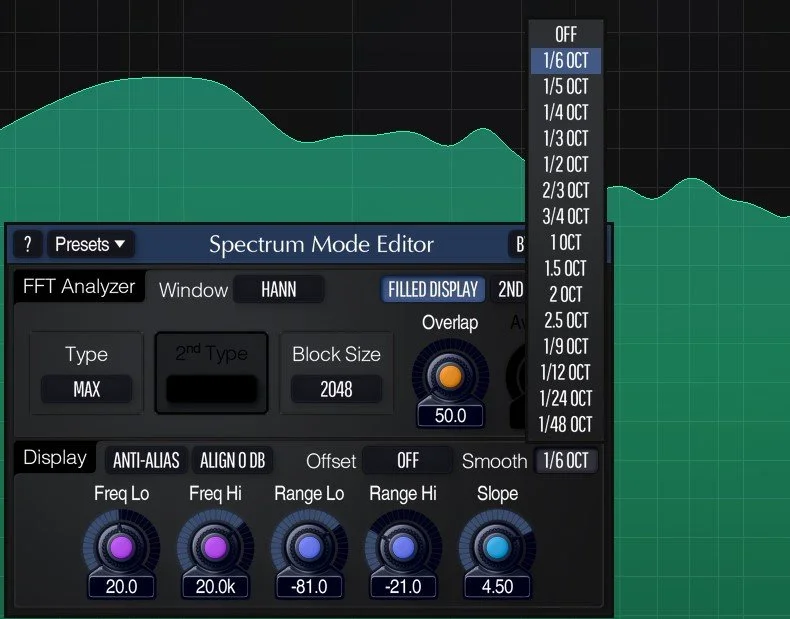The height and width of the screenshot is (619, 790).
Task: Click the blue Range Hi knob
Action: [403, 547]
